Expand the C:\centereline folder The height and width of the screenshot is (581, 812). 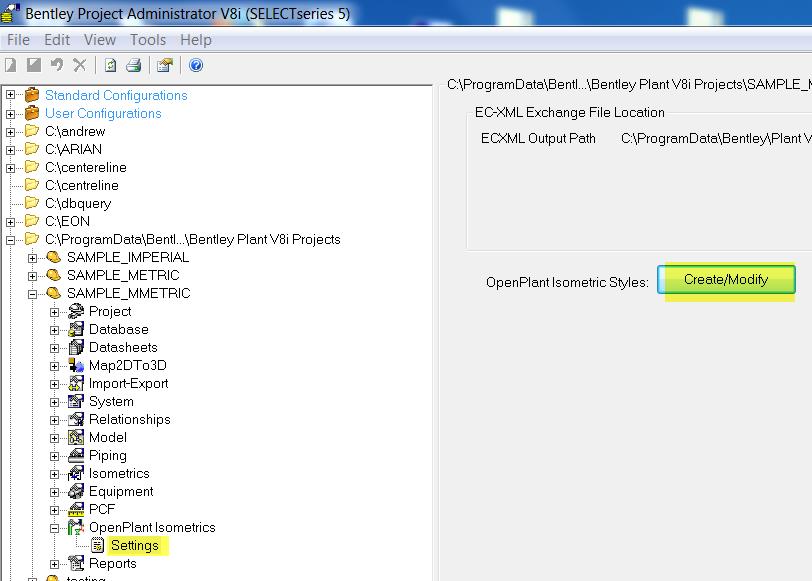pyautogui.click(x=10, y=168)
